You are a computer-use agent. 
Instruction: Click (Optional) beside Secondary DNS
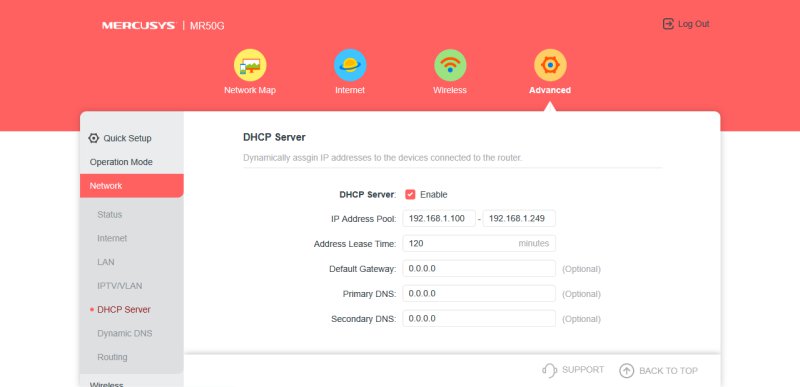(x=581, y=319)
